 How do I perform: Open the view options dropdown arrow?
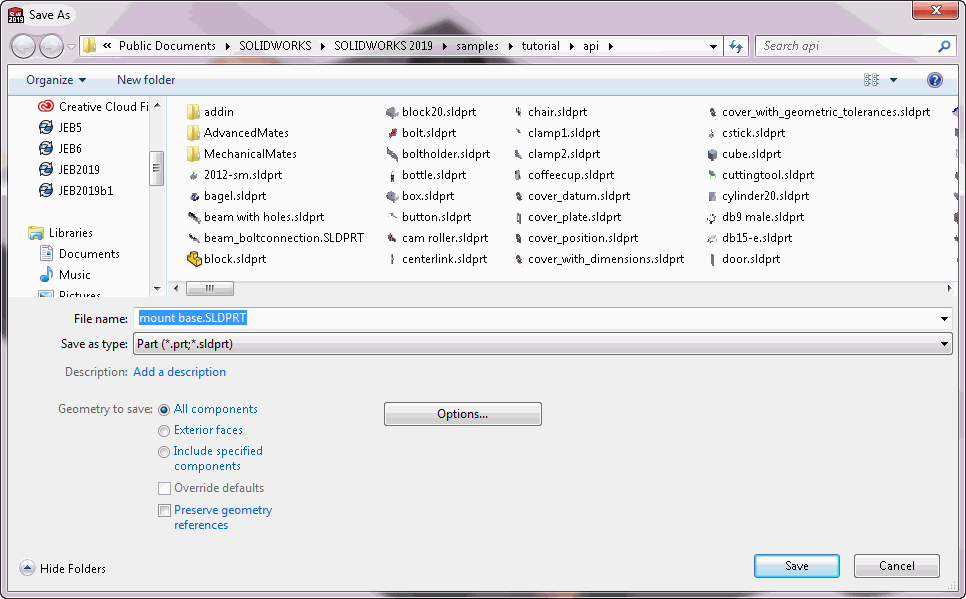[893, 80]
